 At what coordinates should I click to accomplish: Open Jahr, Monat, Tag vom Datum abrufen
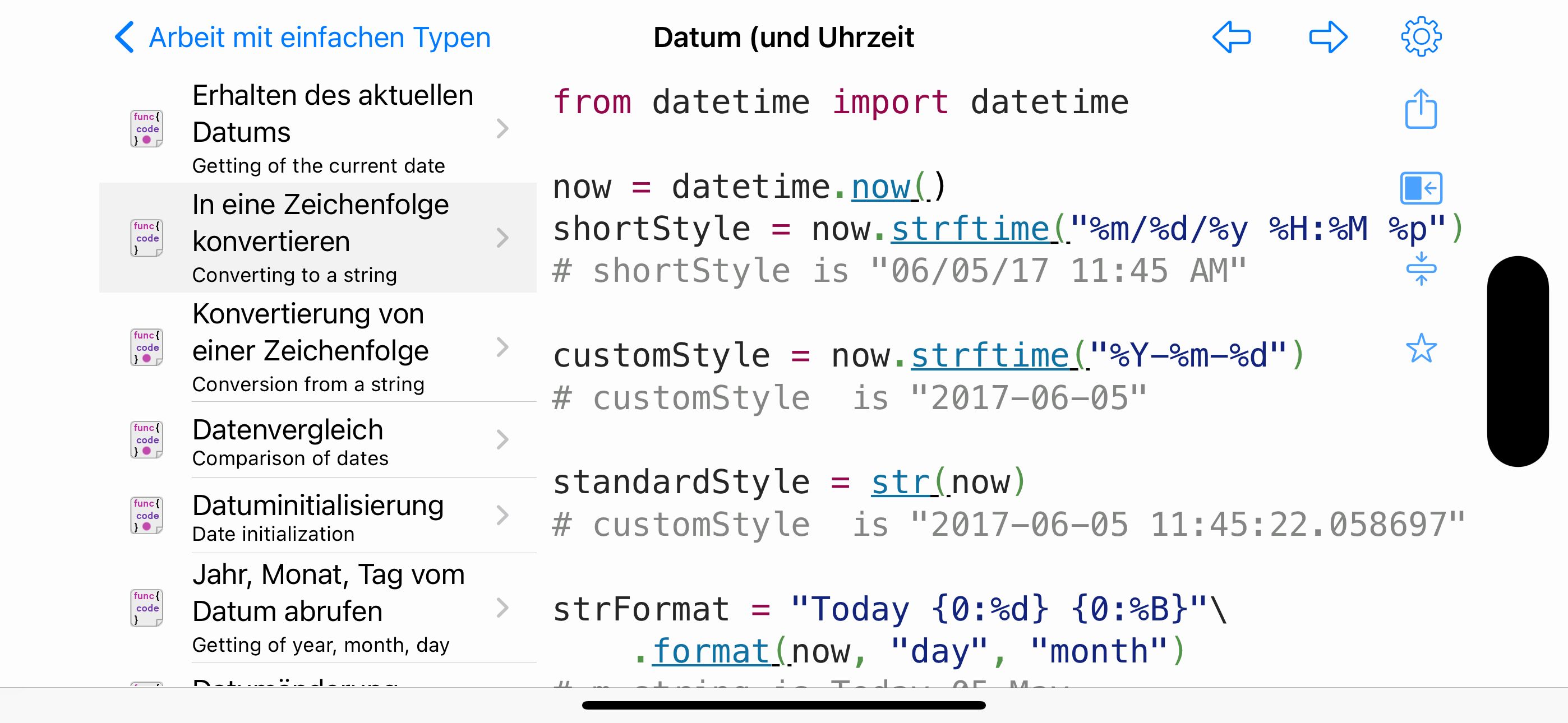click(318, 608)
